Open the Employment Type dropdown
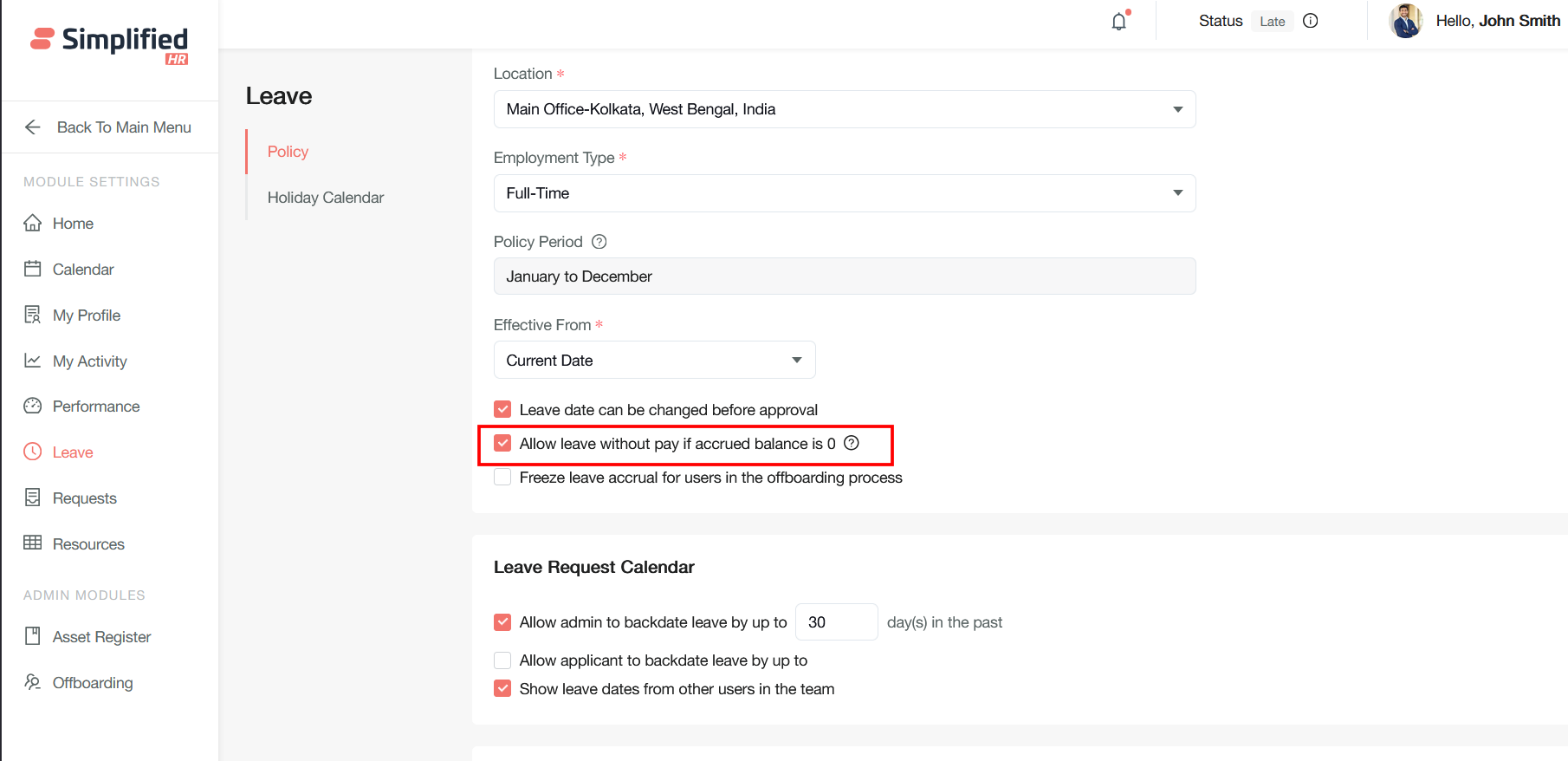Viewport: 1568px width, 761px height. coord(1177,193)
